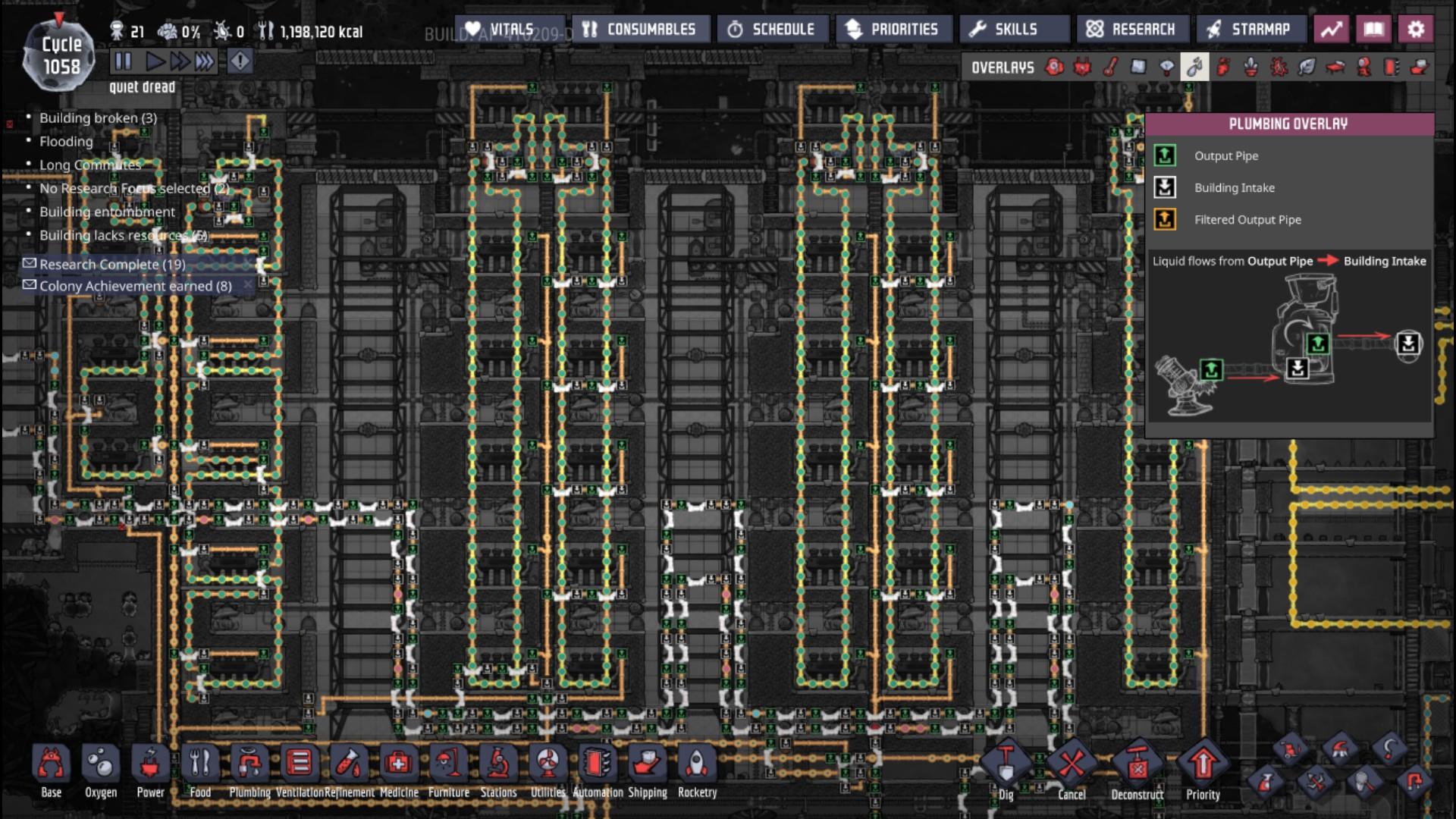Enable the Temperature overlay

[x=1110, y=67]
